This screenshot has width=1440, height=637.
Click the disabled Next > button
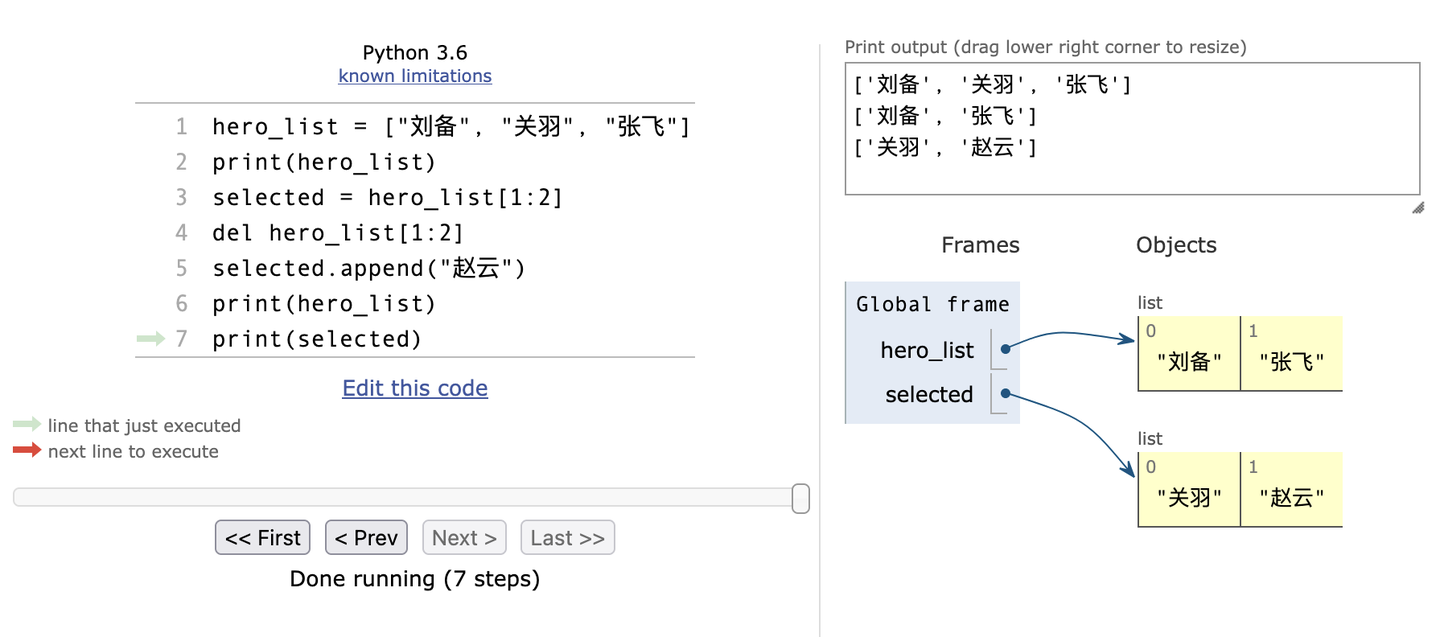click(464, 538)
